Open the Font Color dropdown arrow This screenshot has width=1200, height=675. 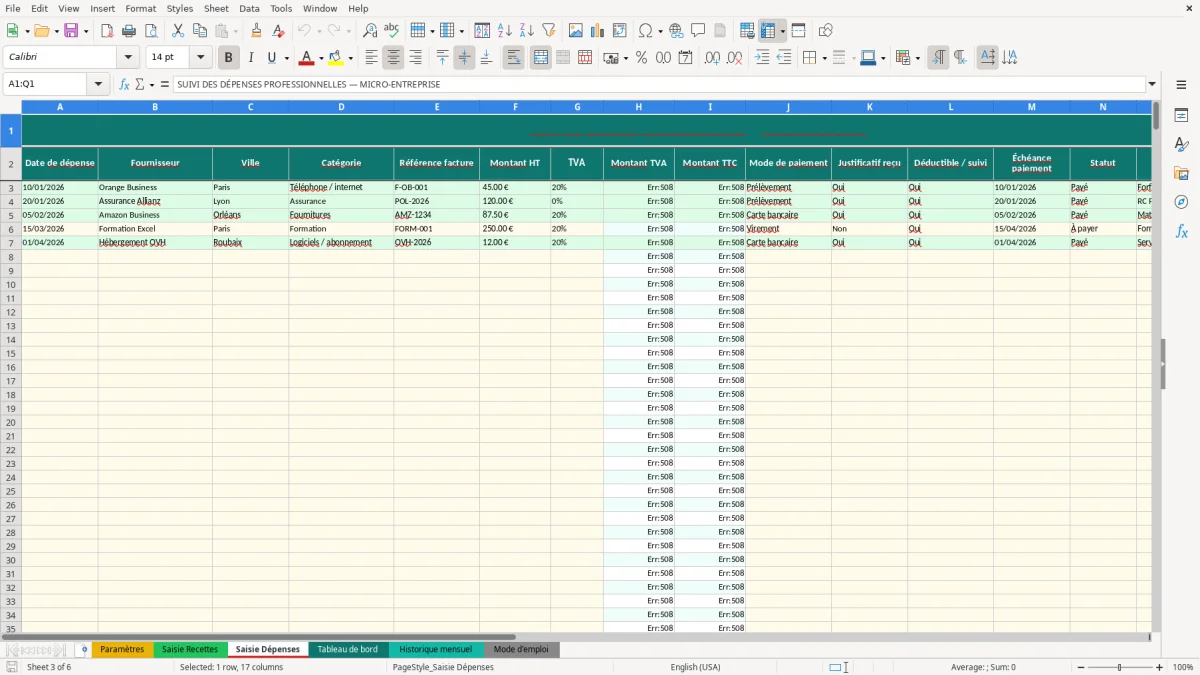[x=321, y=58]
